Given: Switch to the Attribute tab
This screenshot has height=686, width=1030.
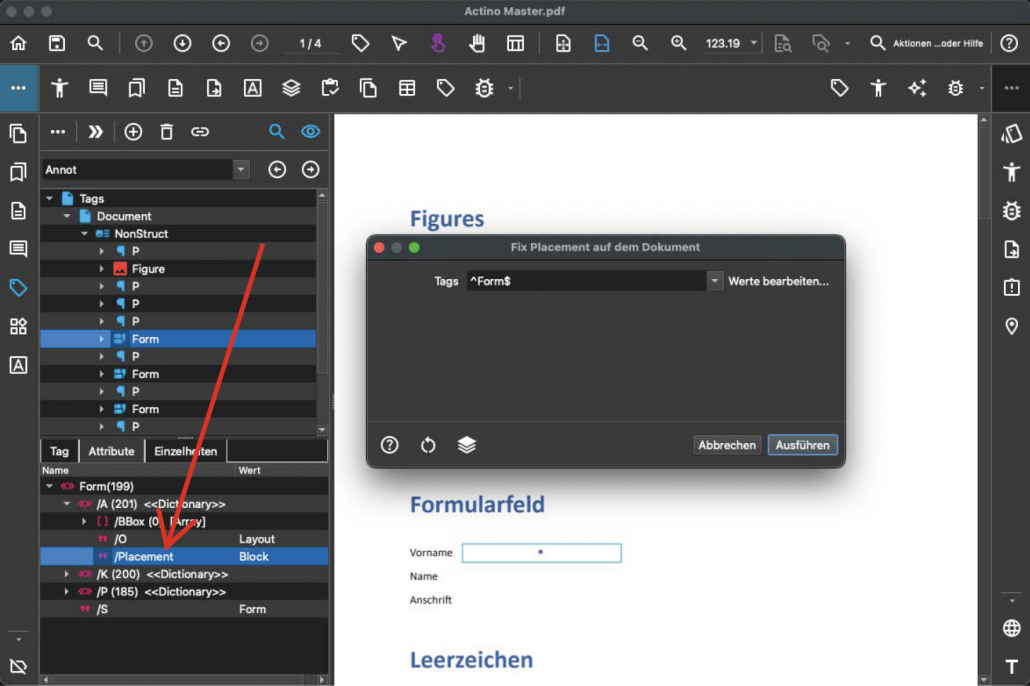Looking at the screenshot, I should point(110,451).
